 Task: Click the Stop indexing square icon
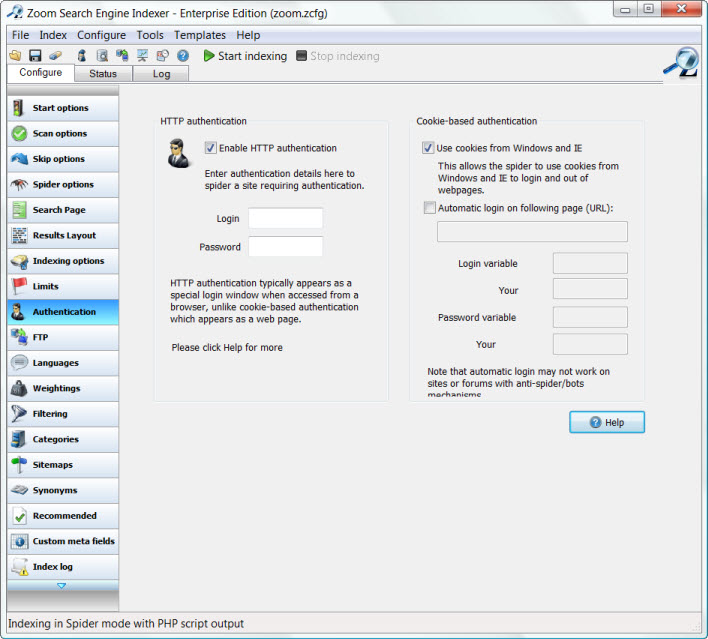301,56
